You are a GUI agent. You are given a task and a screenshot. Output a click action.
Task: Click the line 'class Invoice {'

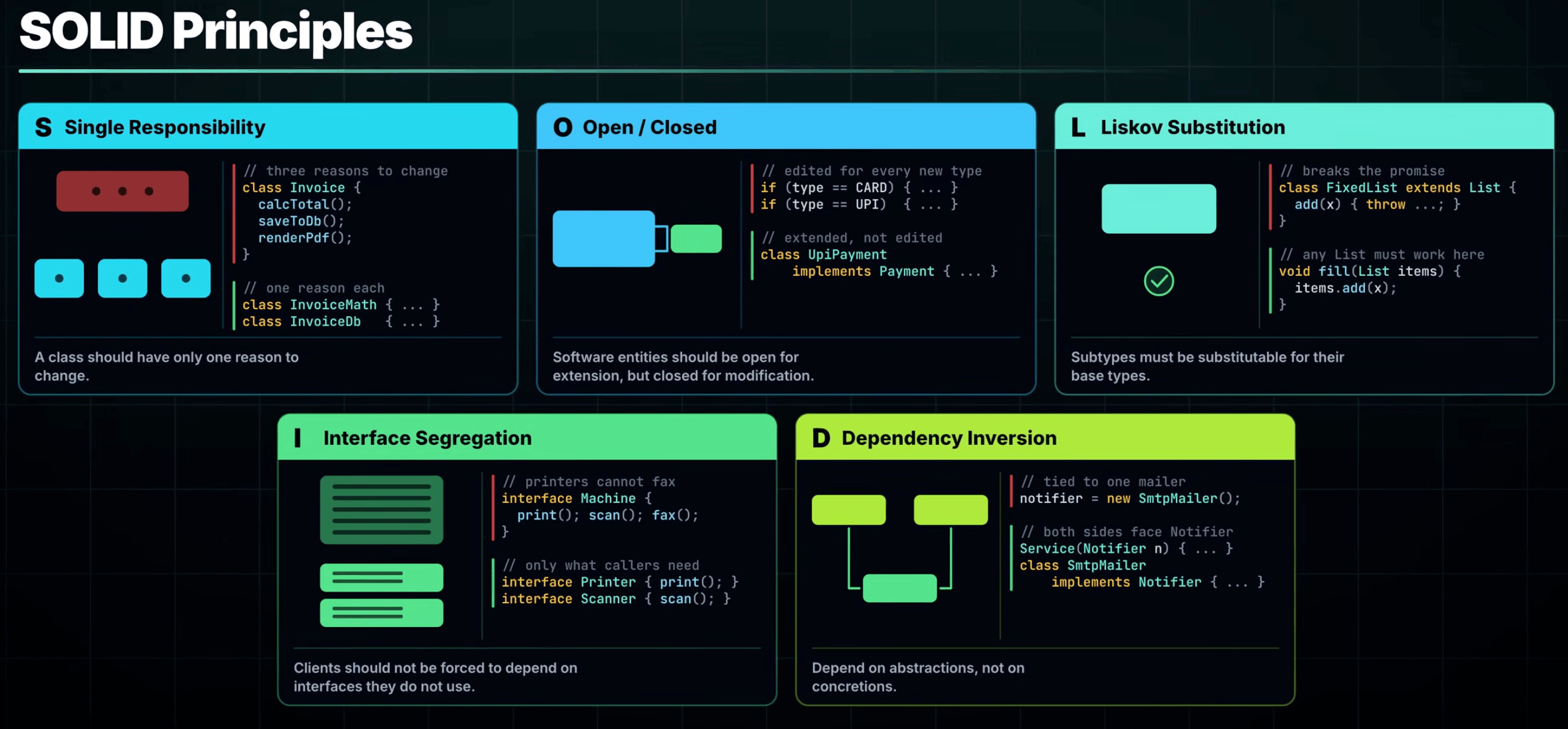tap(301, 188)
